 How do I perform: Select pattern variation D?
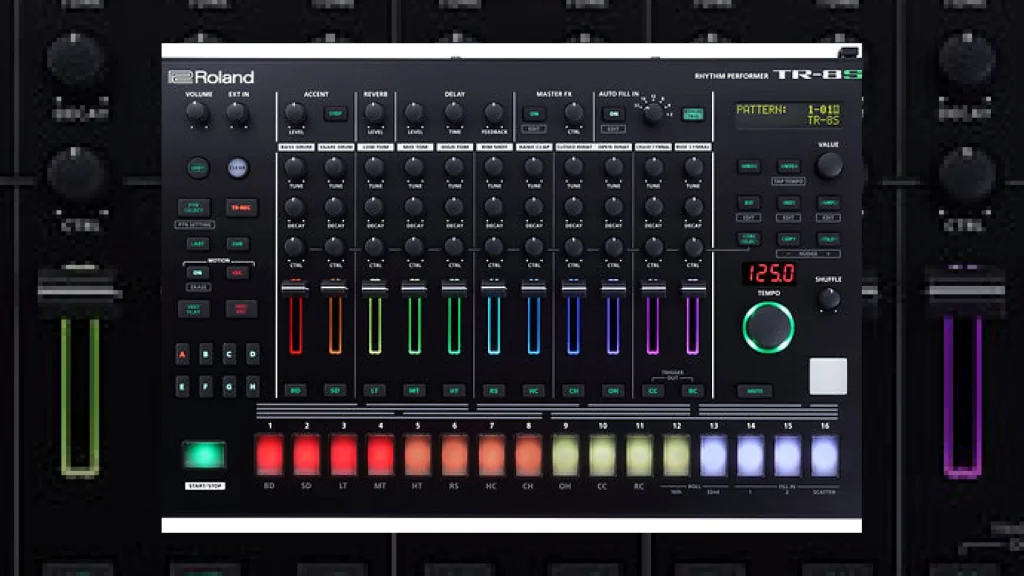(253, 355)
